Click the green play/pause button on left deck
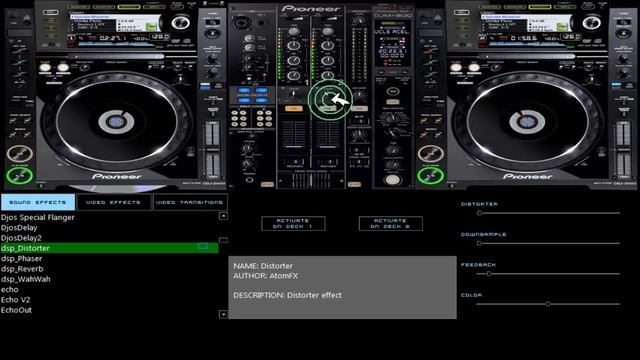This screenshot has width=640, height=360. pos(19,176)
